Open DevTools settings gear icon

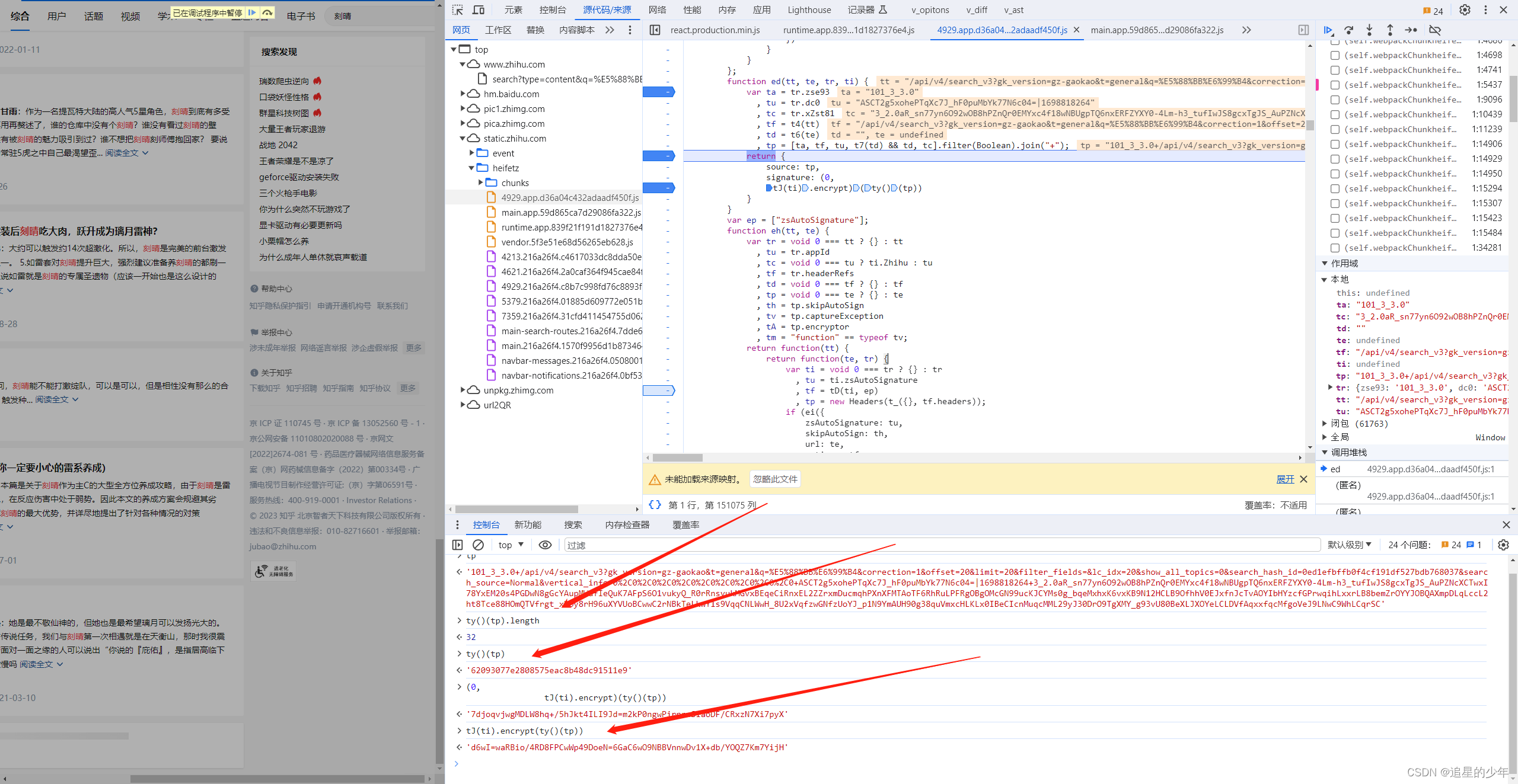point(1465,9)
